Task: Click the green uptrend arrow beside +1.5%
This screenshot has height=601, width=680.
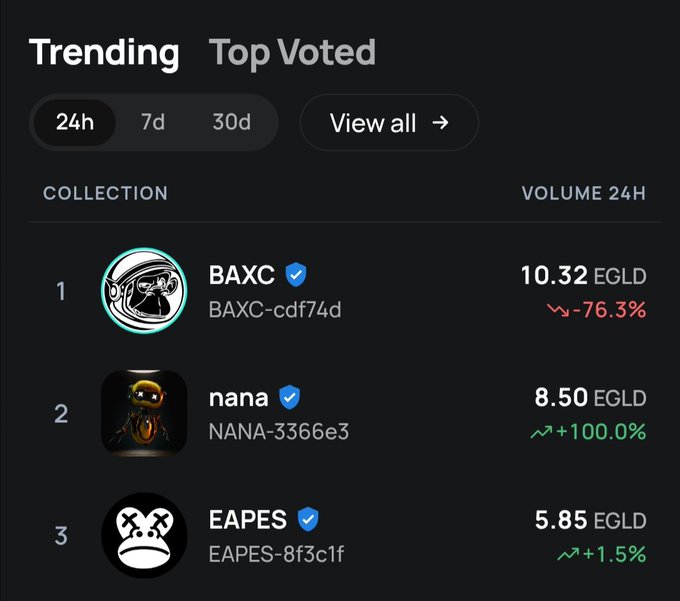Action: coord(568,554)
